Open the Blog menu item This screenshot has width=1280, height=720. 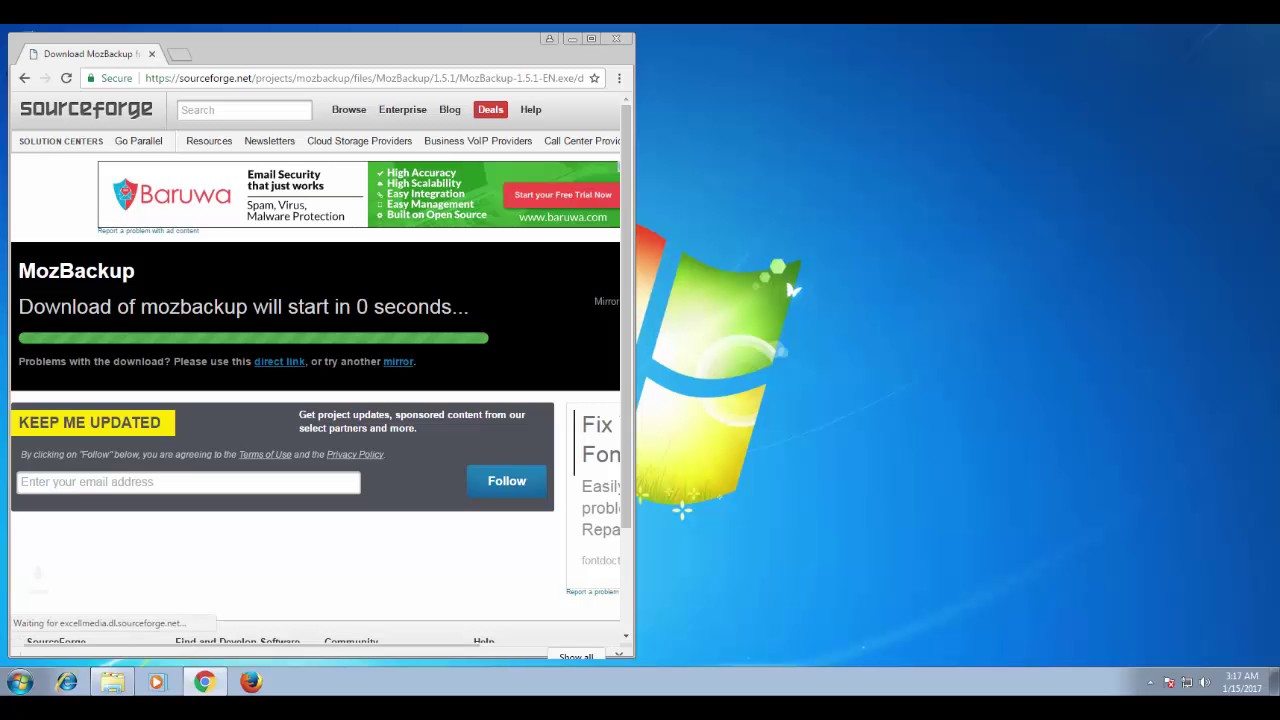(x=450, y=110)
